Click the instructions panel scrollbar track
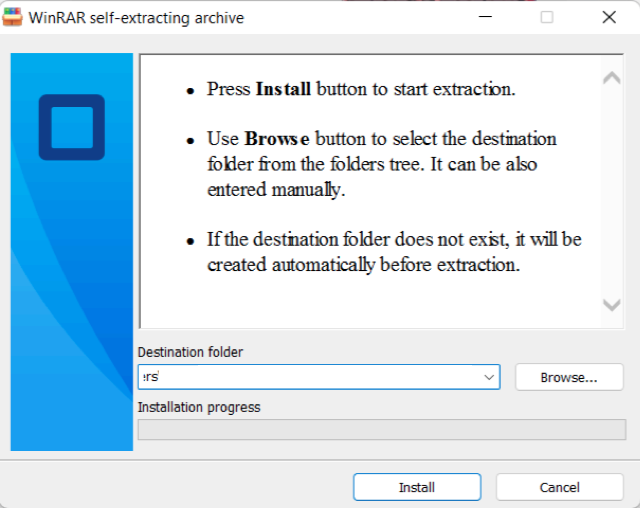The width and height of the screenshot is (640, 508). tap(612, 190)
